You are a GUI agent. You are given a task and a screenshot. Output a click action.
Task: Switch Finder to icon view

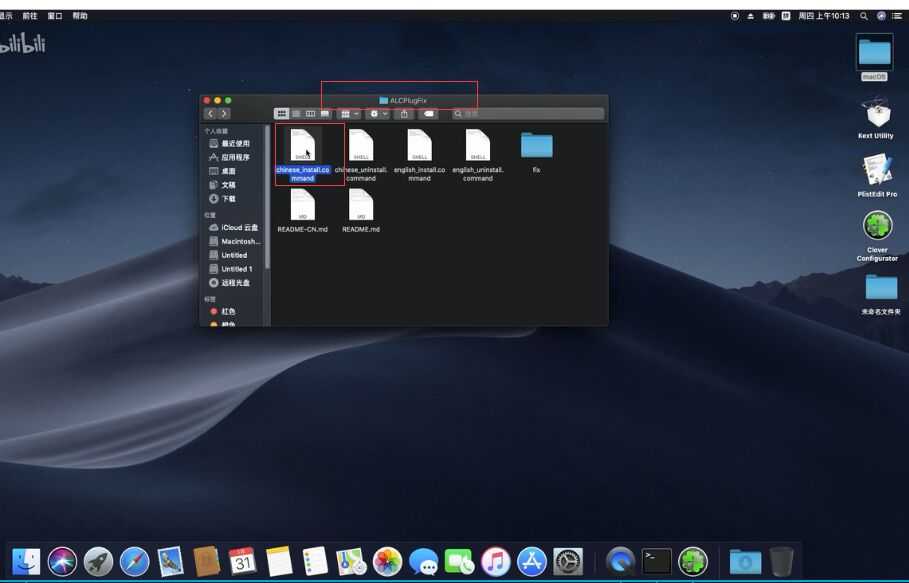pos(282,114)
